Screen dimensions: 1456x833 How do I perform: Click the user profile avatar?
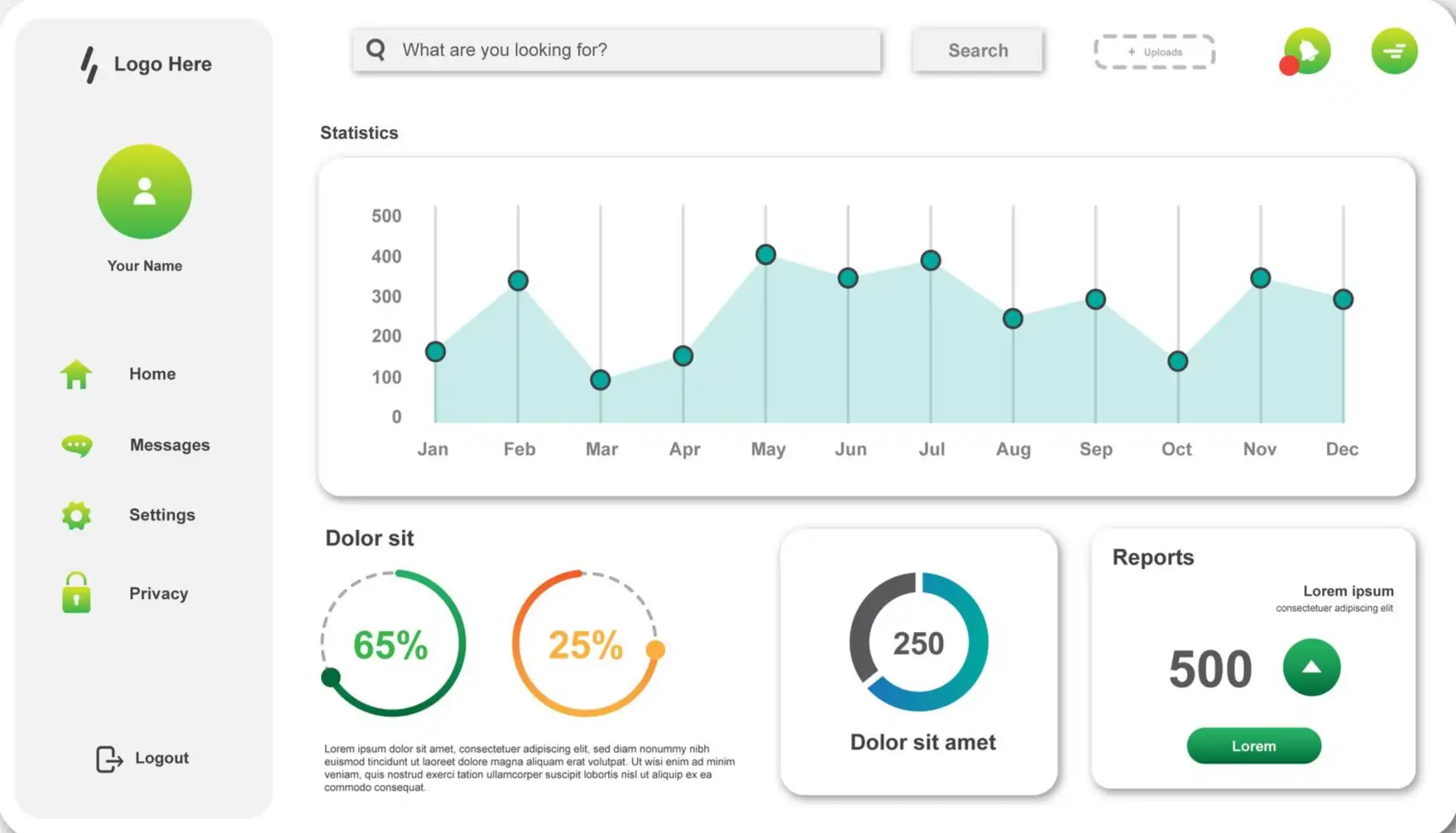(144, 192)
